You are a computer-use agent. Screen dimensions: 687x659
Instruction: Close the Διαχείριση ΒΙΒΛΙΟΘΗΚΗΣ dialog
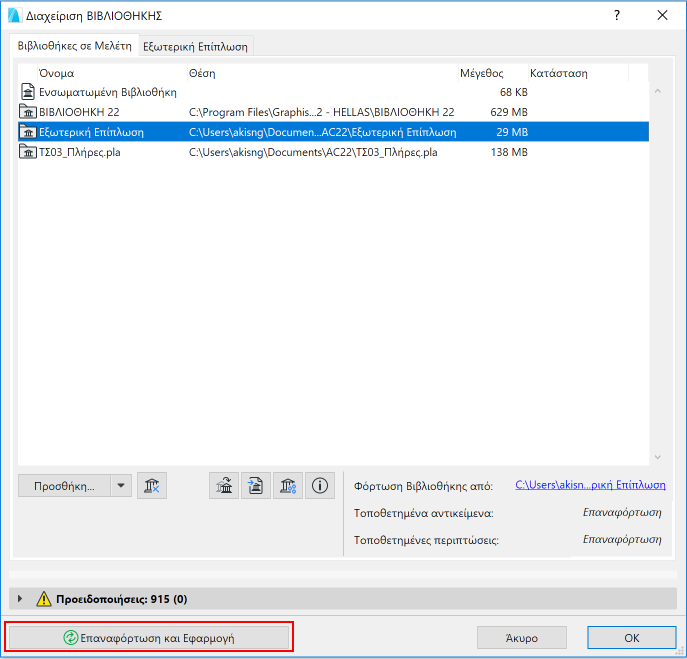[662, 15]
